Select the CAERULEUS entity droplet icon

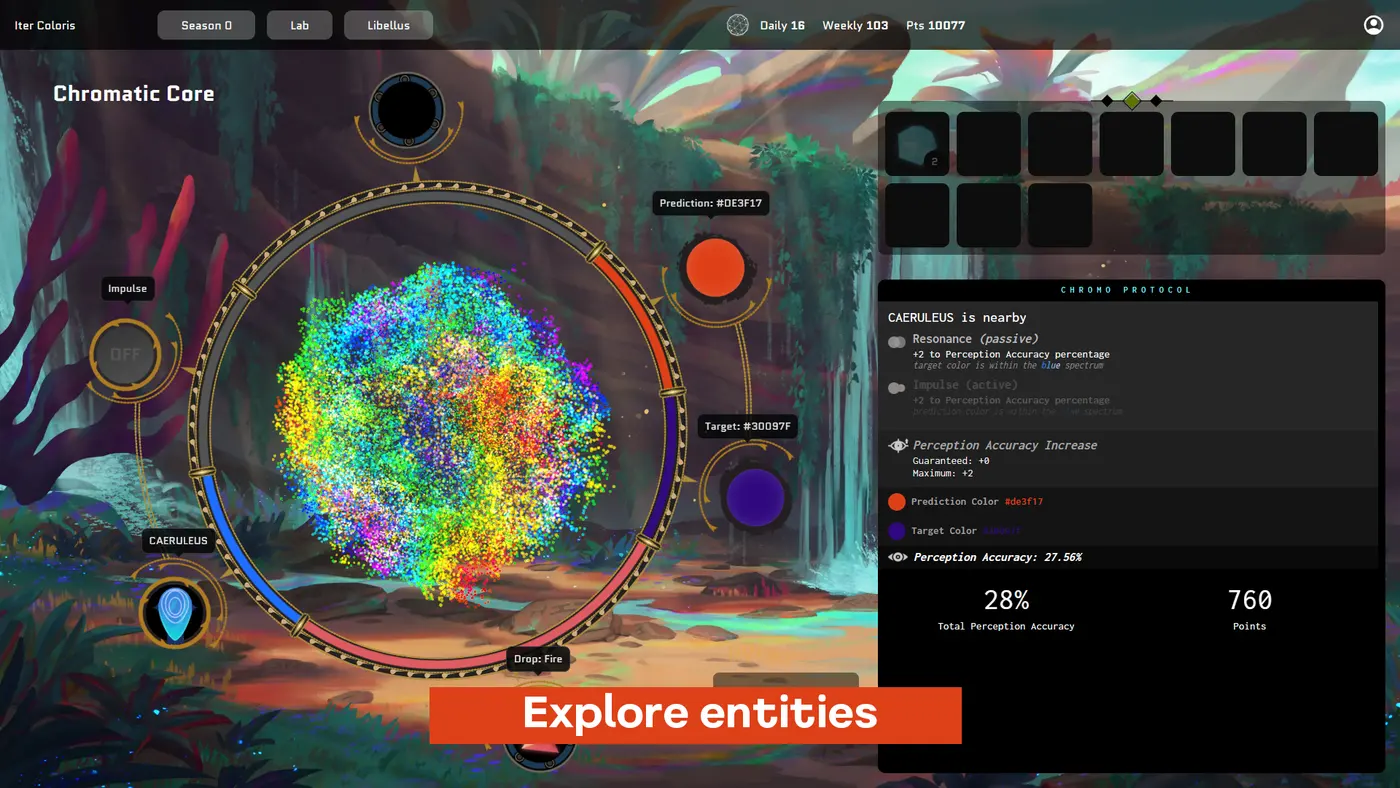point(175,612)
